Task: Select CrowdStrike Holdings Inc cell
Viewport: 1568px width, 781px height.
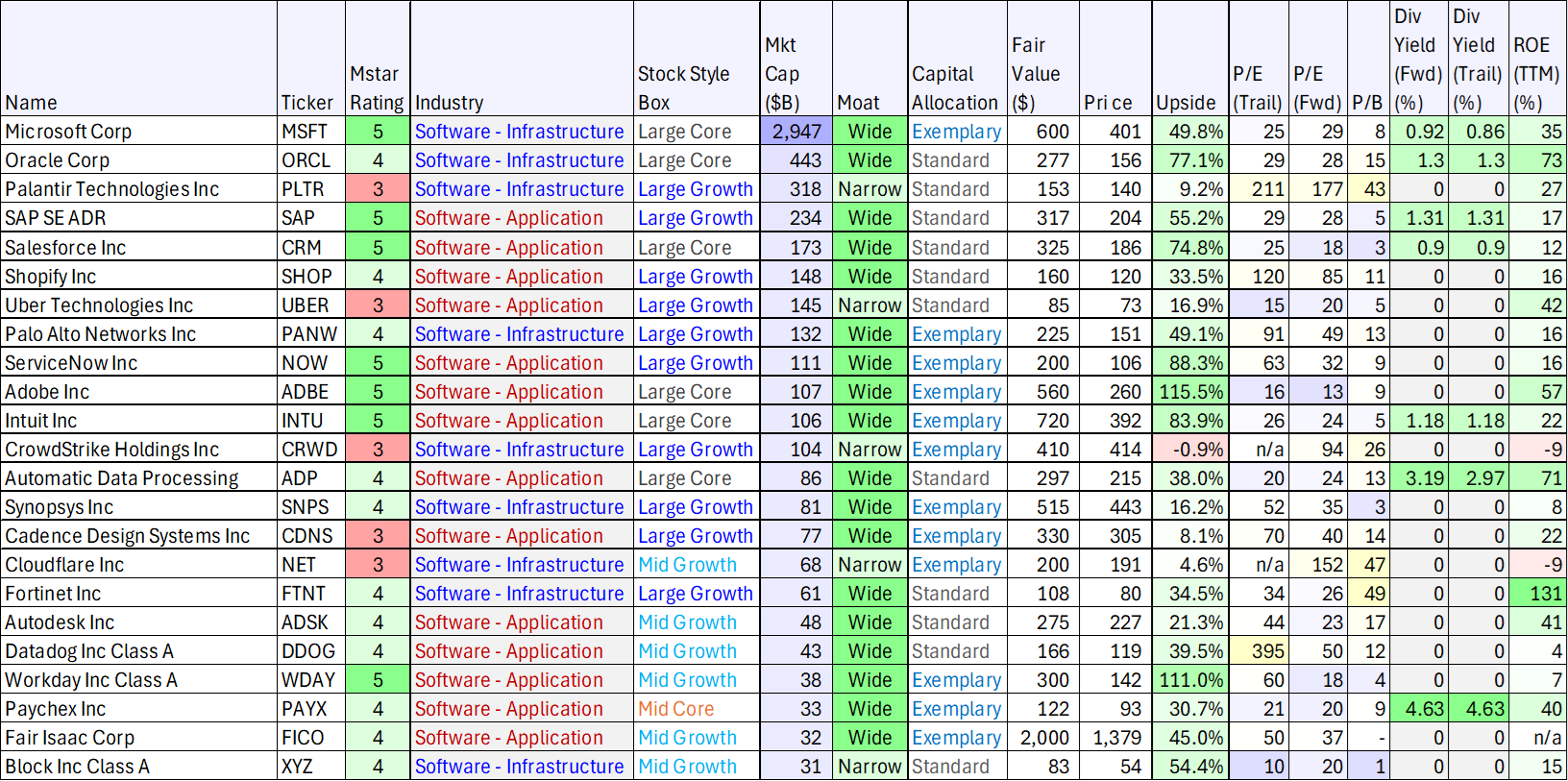Action: pyautogui.click(x=139, y=449)
